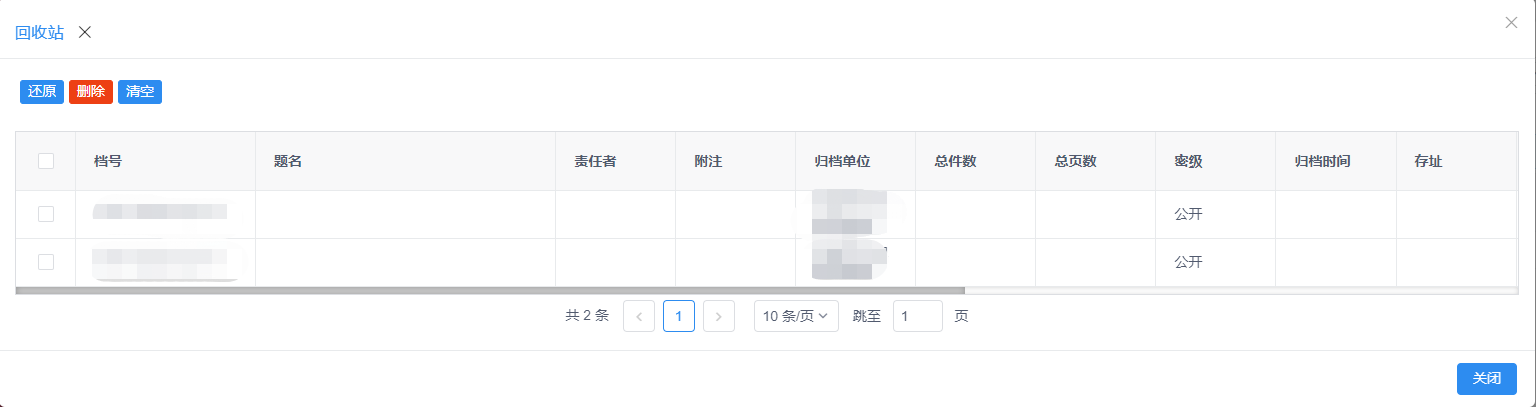
Task: Click the 档号 column header
Action: coord(108,161)
